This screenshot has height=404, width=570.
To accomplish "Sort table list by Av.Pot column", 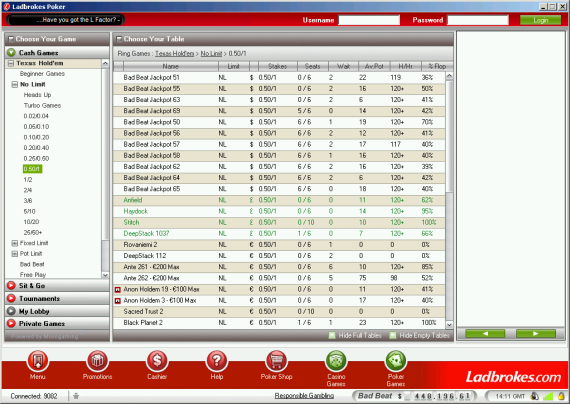I will point(374,66).
